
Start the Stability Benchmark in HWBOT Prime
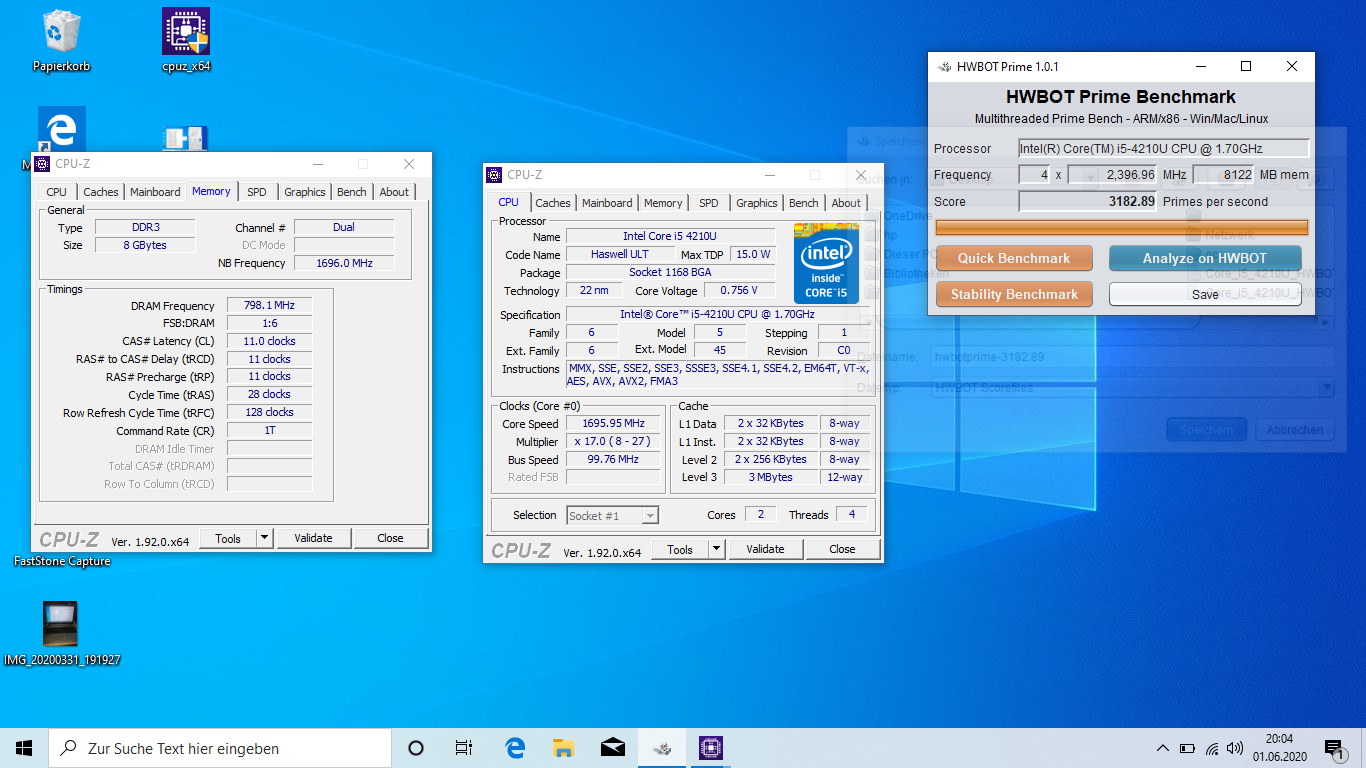(x=1014, y=294)
